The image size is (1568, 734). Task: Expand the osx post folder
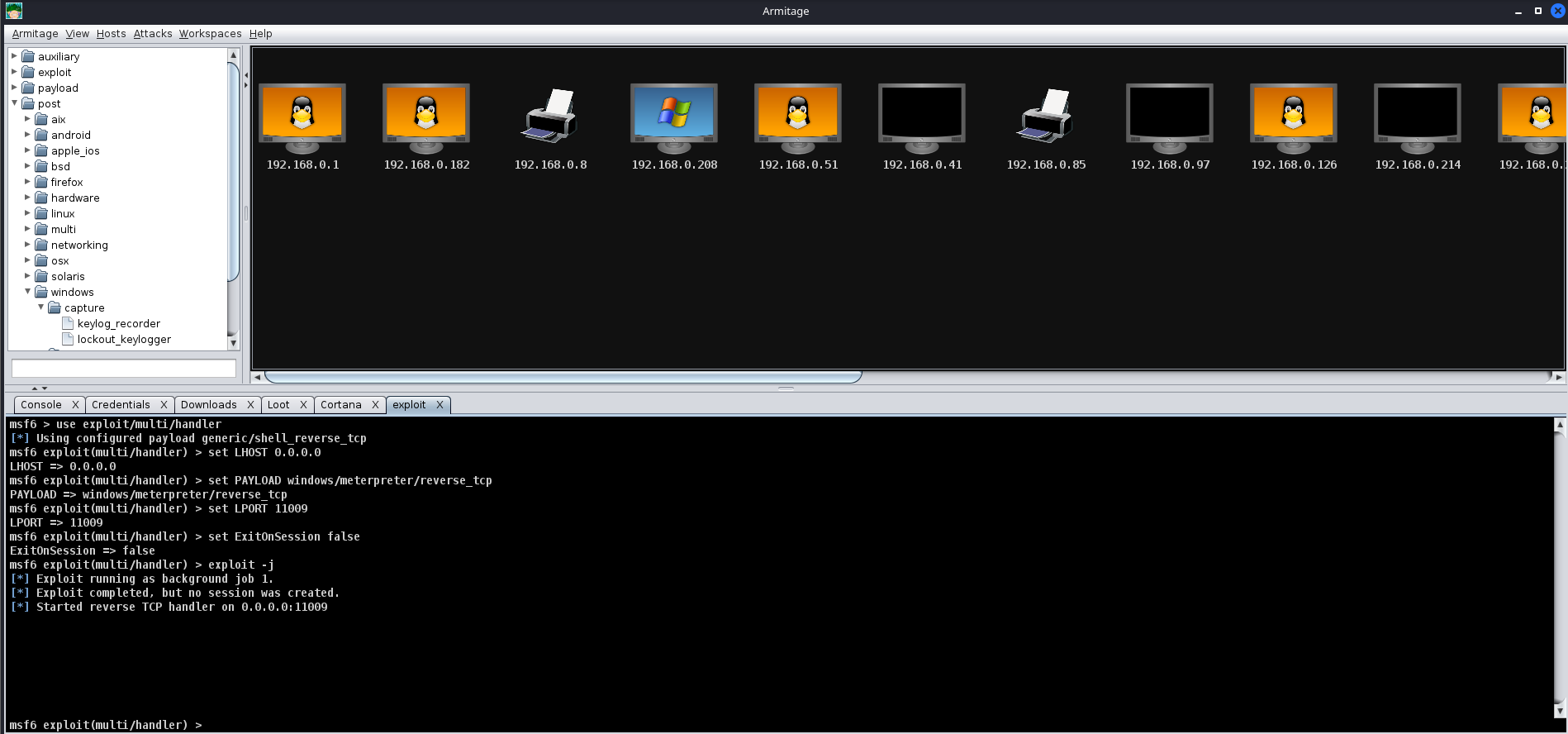(x=27, y=260)
